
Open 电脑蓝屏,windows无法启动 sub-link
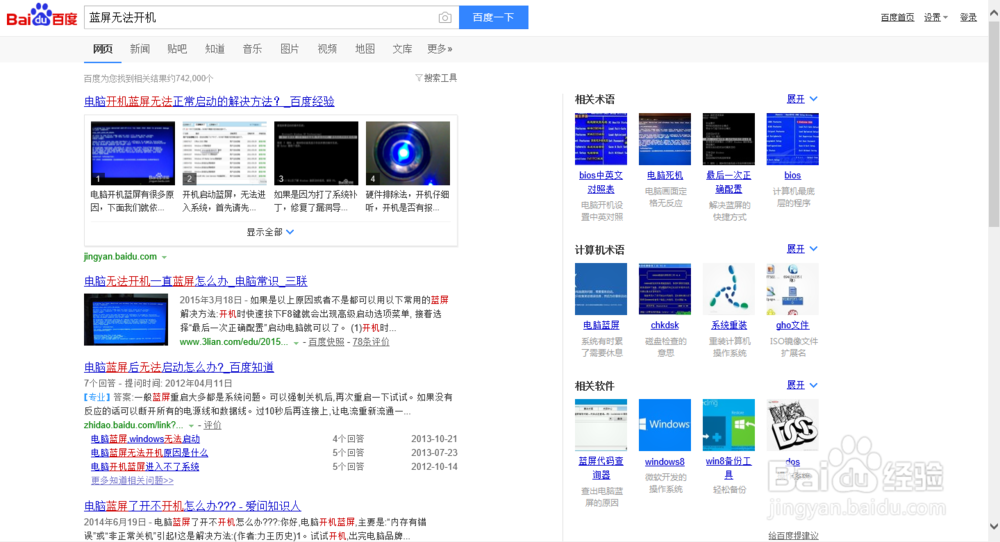tap(145, 439)
